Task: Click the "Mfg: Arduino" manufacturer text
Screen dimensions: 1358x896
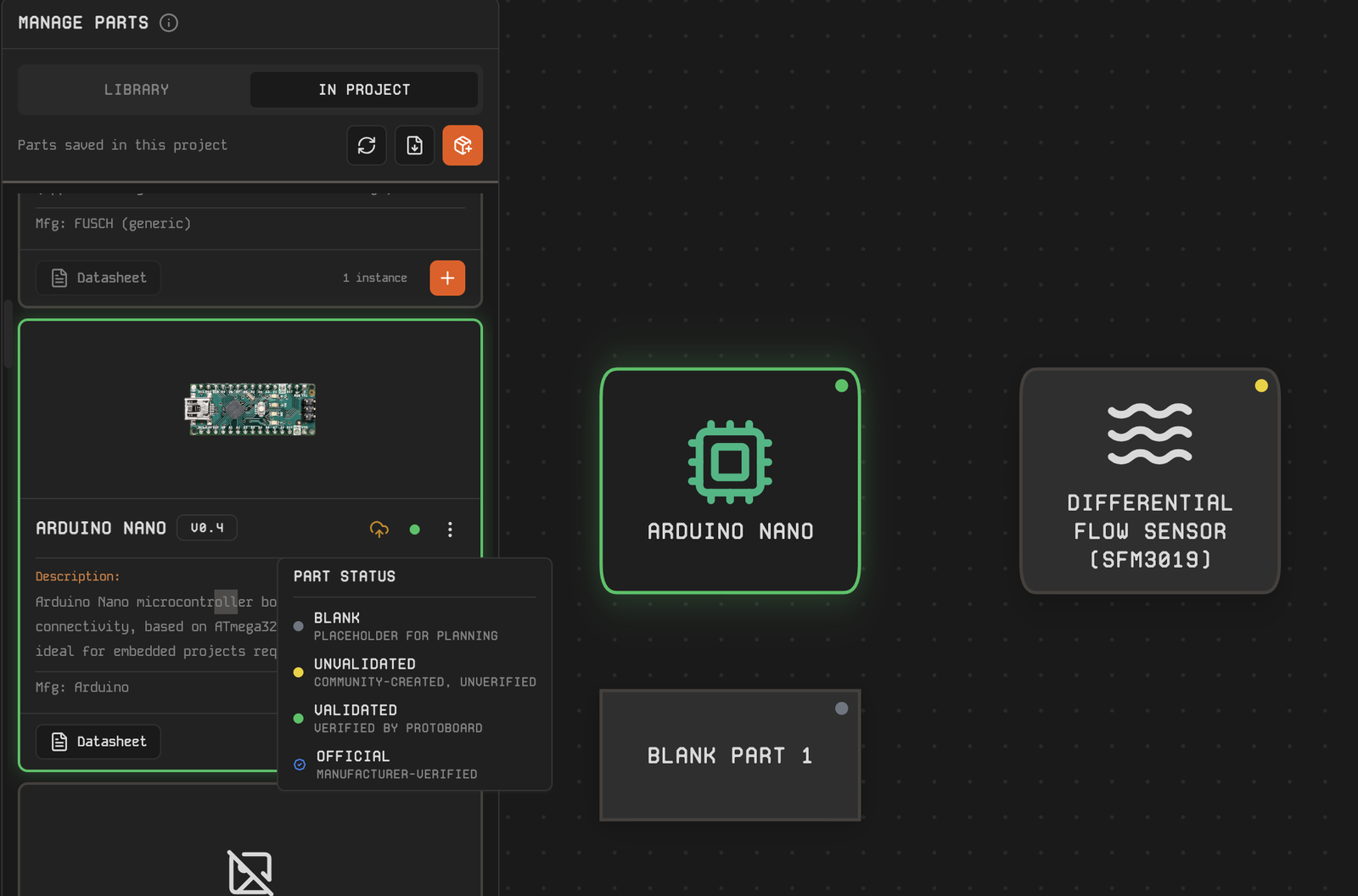Action: tap(82, 687)
